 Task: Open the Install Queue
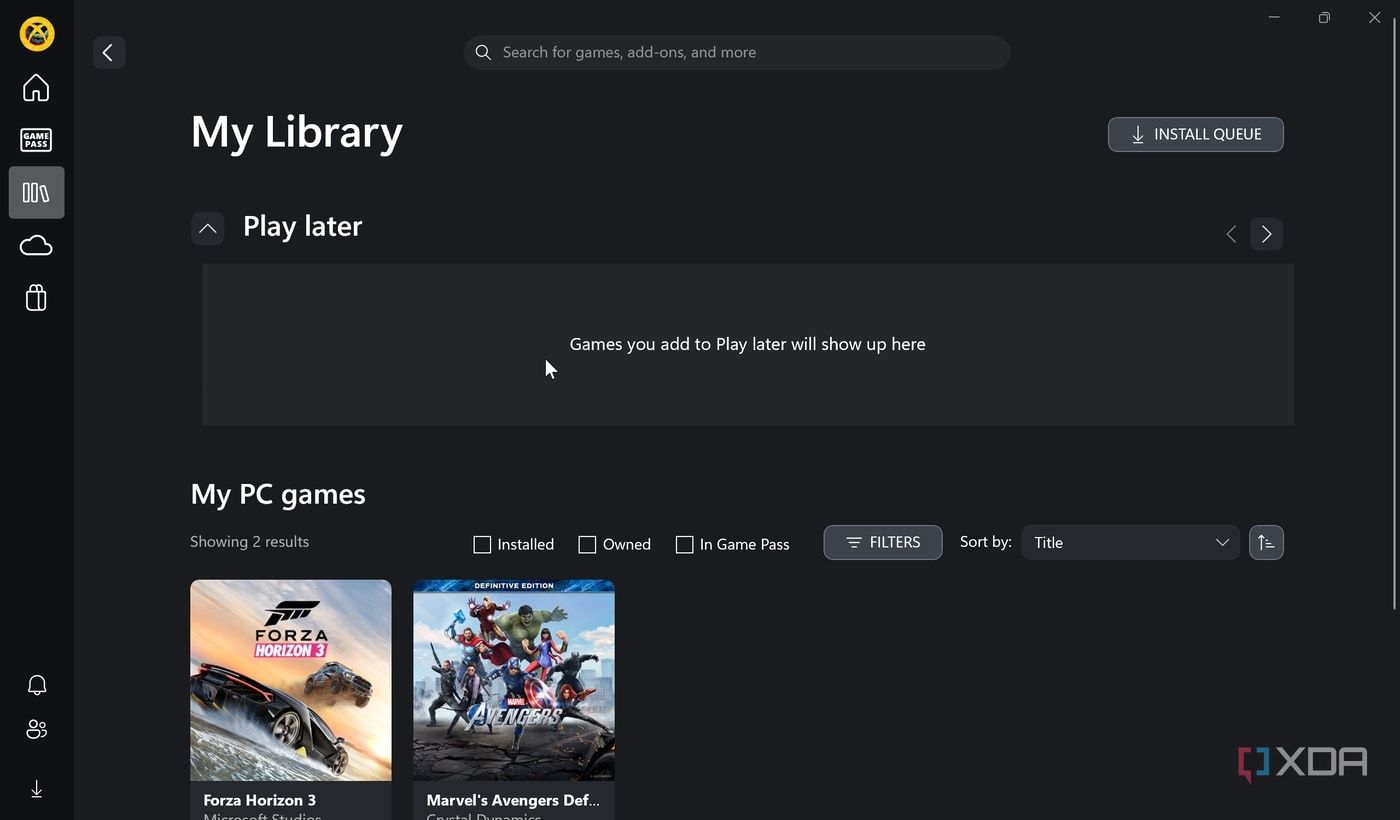coord(1195,134)
